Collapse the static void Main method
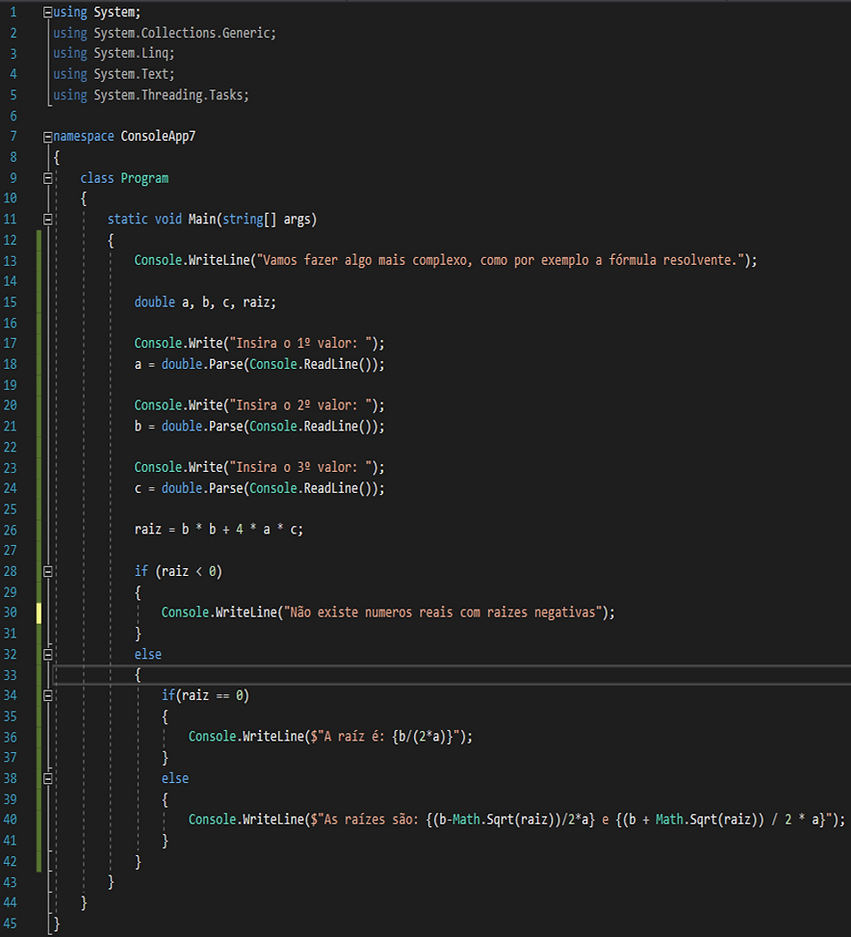This screenshot has width=851, height=937. click(48, 219)
